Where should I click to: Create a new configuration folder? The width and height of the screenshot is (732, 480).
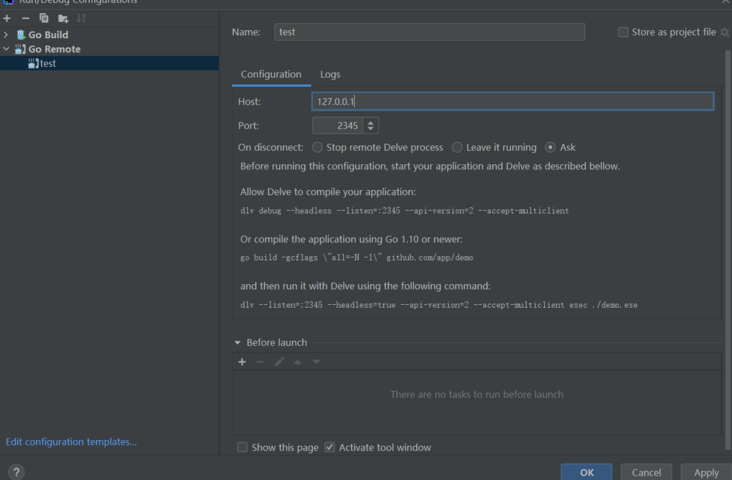pyautogui.click(x=62, y=18)
